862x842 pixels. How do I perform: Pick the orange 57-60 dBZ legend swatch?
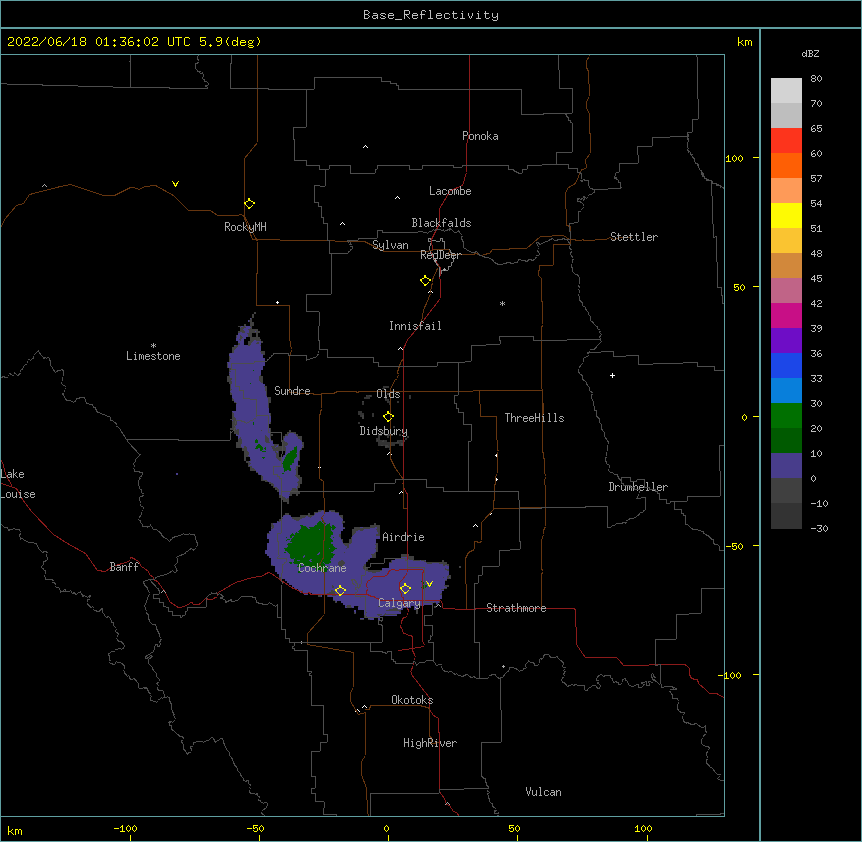pyautogui.click(x=786, y=165)
